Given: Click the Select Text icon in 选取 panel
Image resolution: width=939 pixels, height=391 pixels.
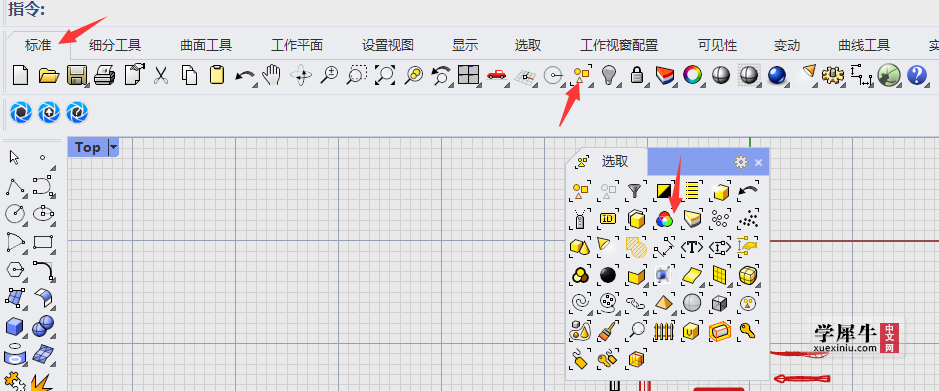Looking at the screenshot, I should click(692, 247).
